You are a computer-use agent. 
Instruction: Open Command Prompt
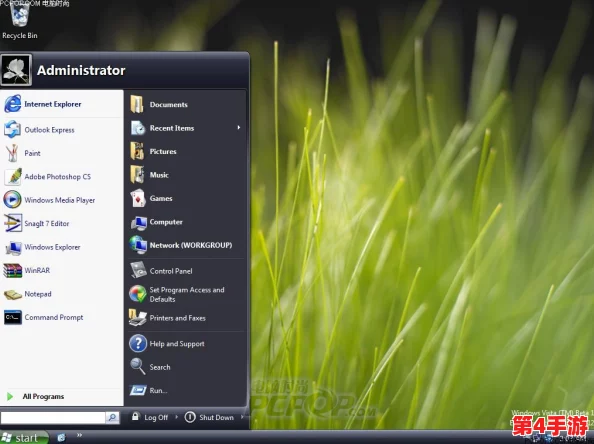(62, 317)
